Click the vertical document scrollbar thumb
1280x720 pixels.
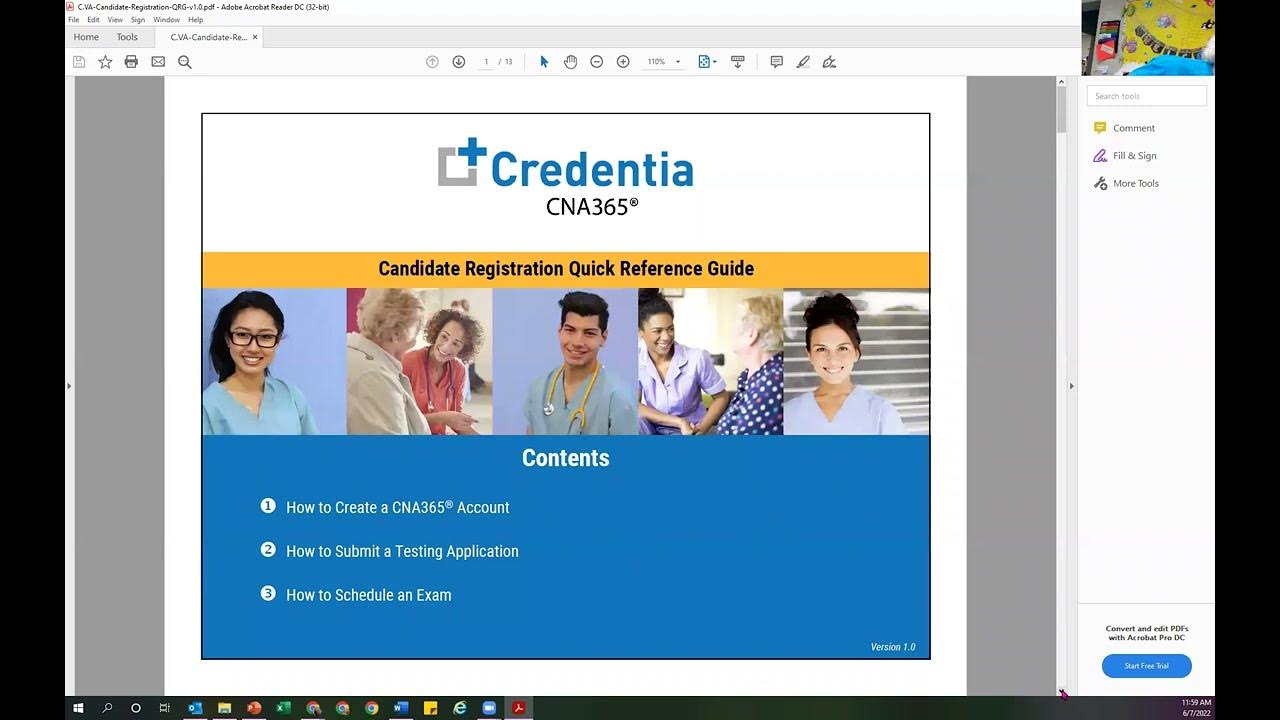pyautogui.click(x=1062, y=110)
